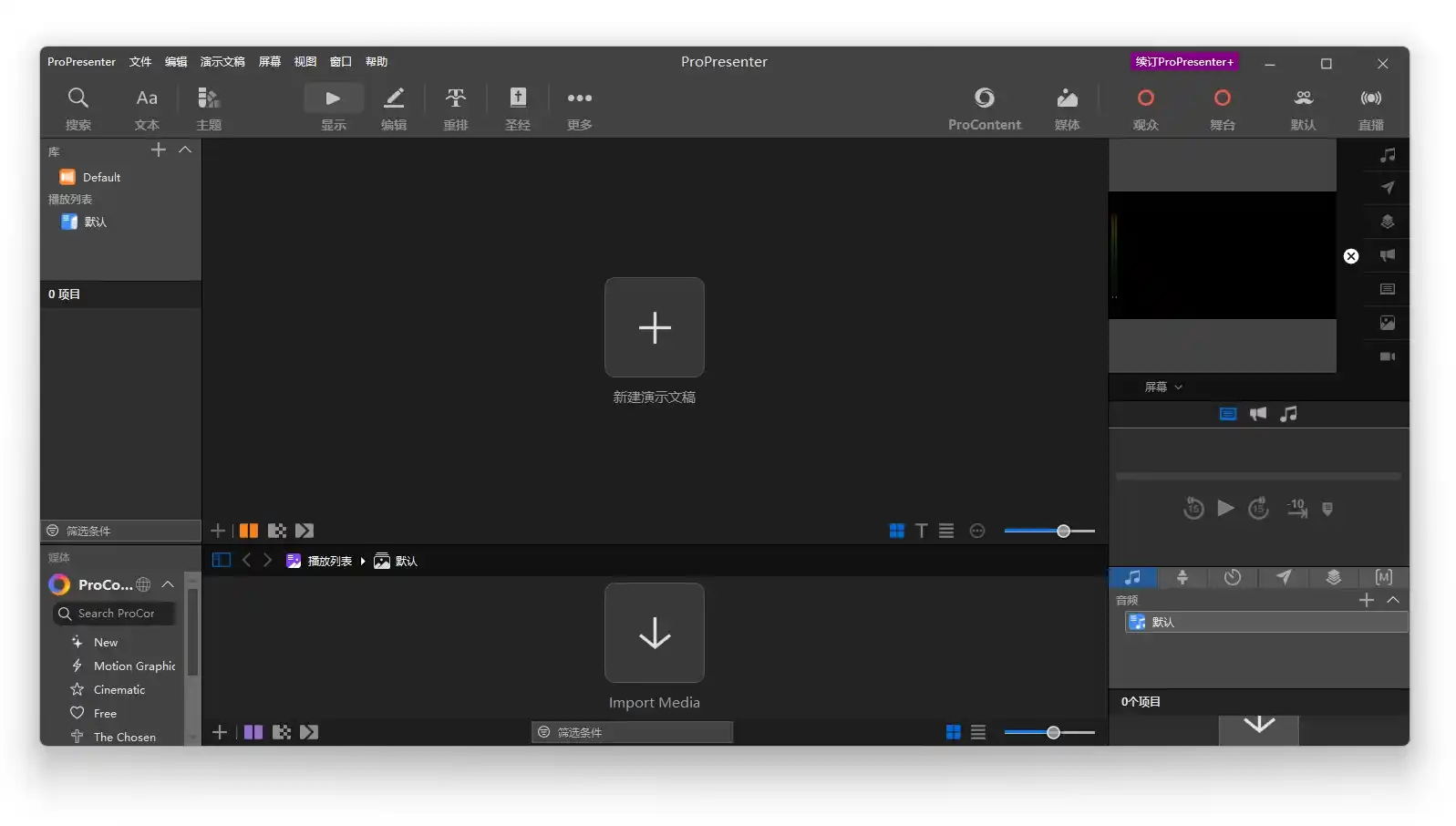
Task: Switch media bin to grid view
Action: tap(954, 732)
